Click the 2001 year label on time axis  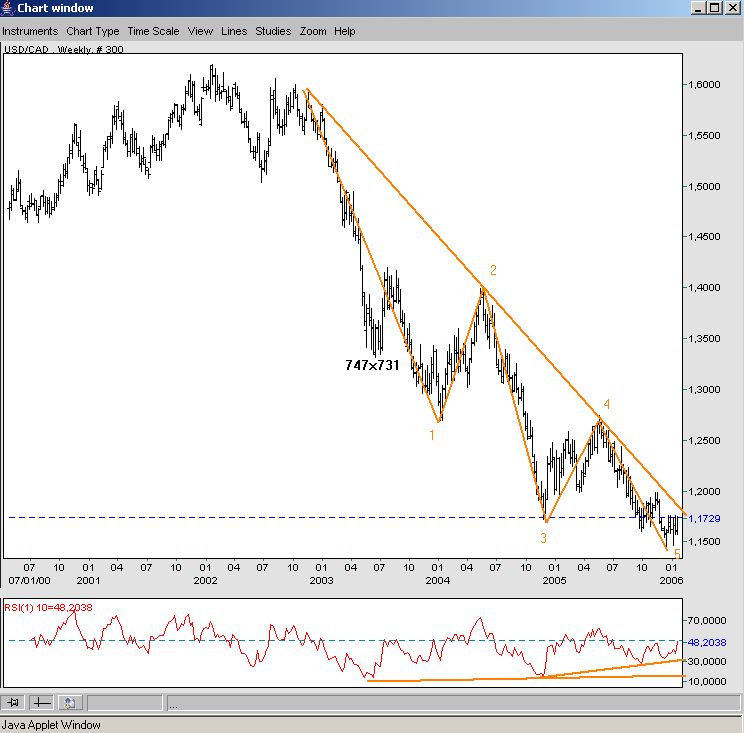[x=88, y=580]
